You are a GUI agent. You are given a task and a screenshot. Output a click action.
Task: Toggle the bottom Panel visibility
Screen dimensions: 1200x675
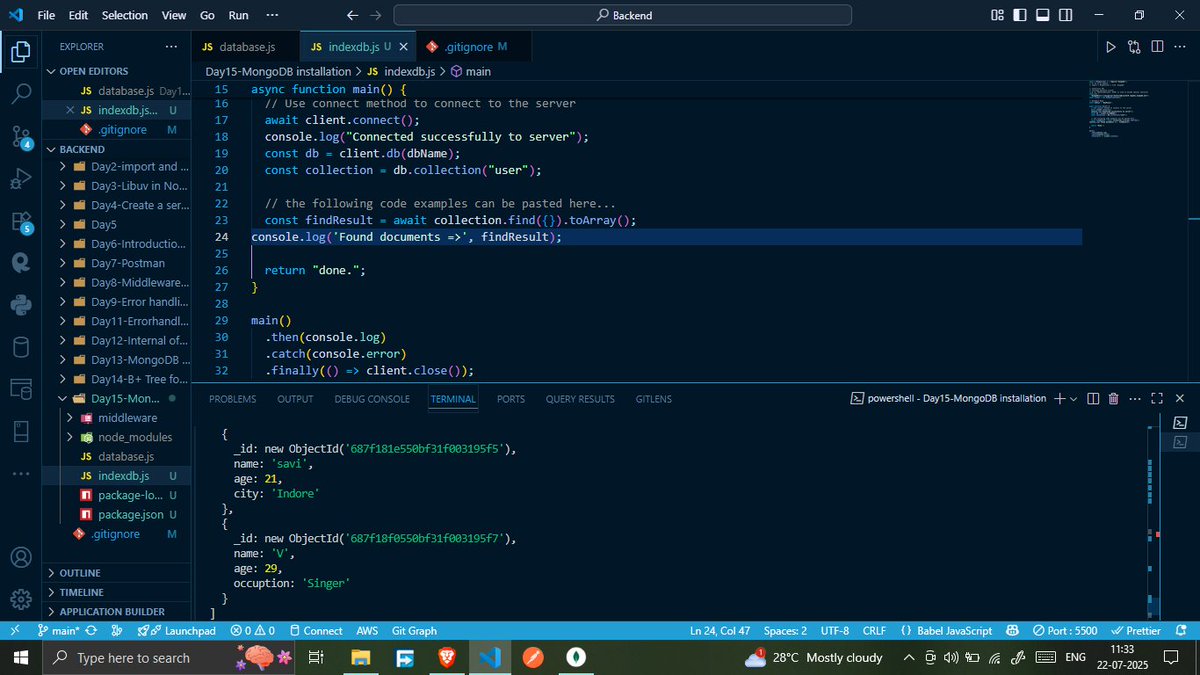click(1043, 15)
